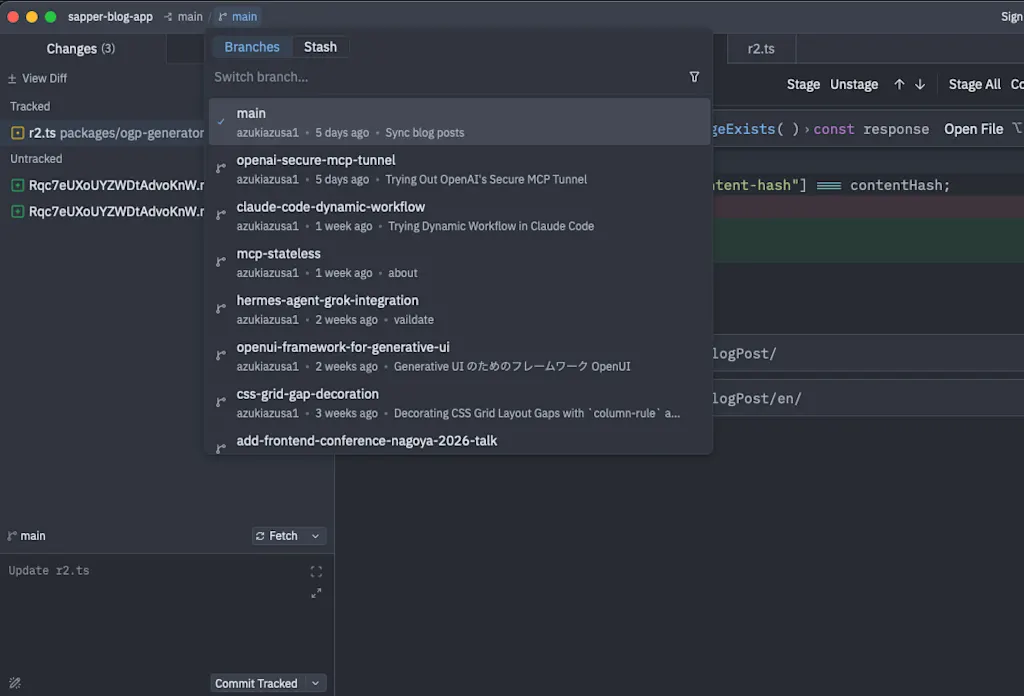Click the branch icon beside mcp-stateless

click(221, 262)
